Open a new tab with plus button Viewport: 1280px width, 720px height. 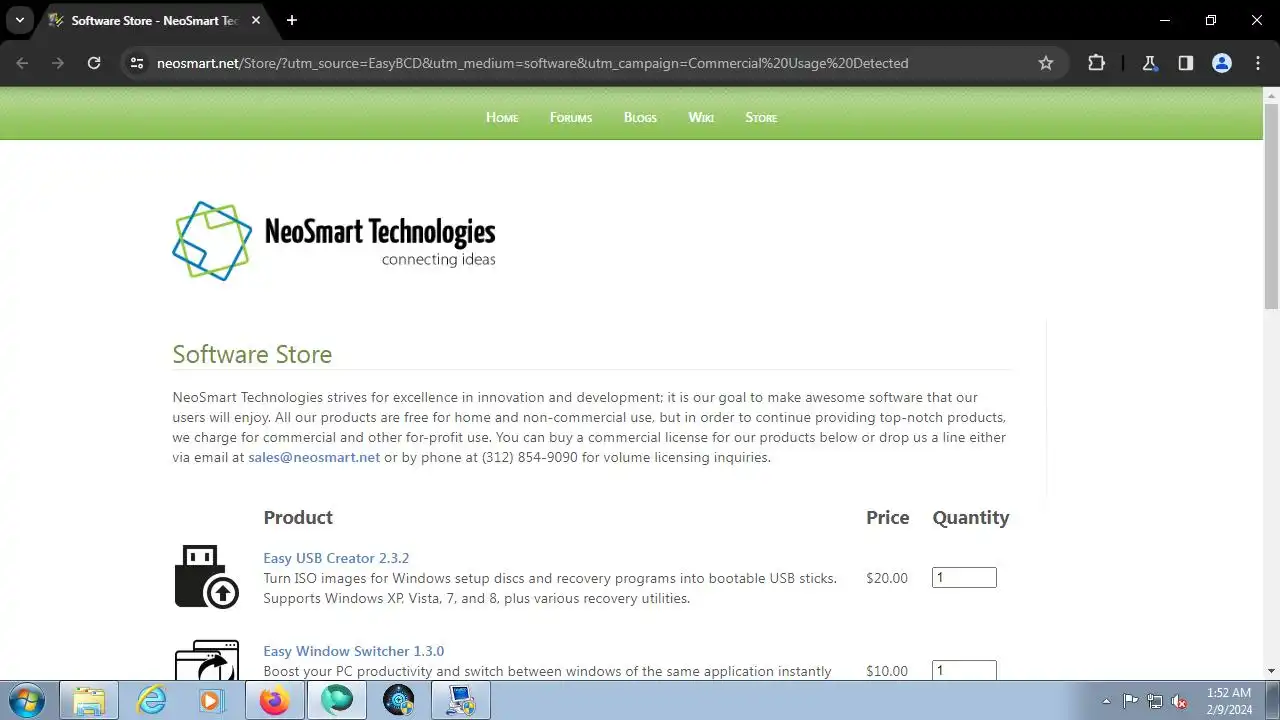(292, 20)
